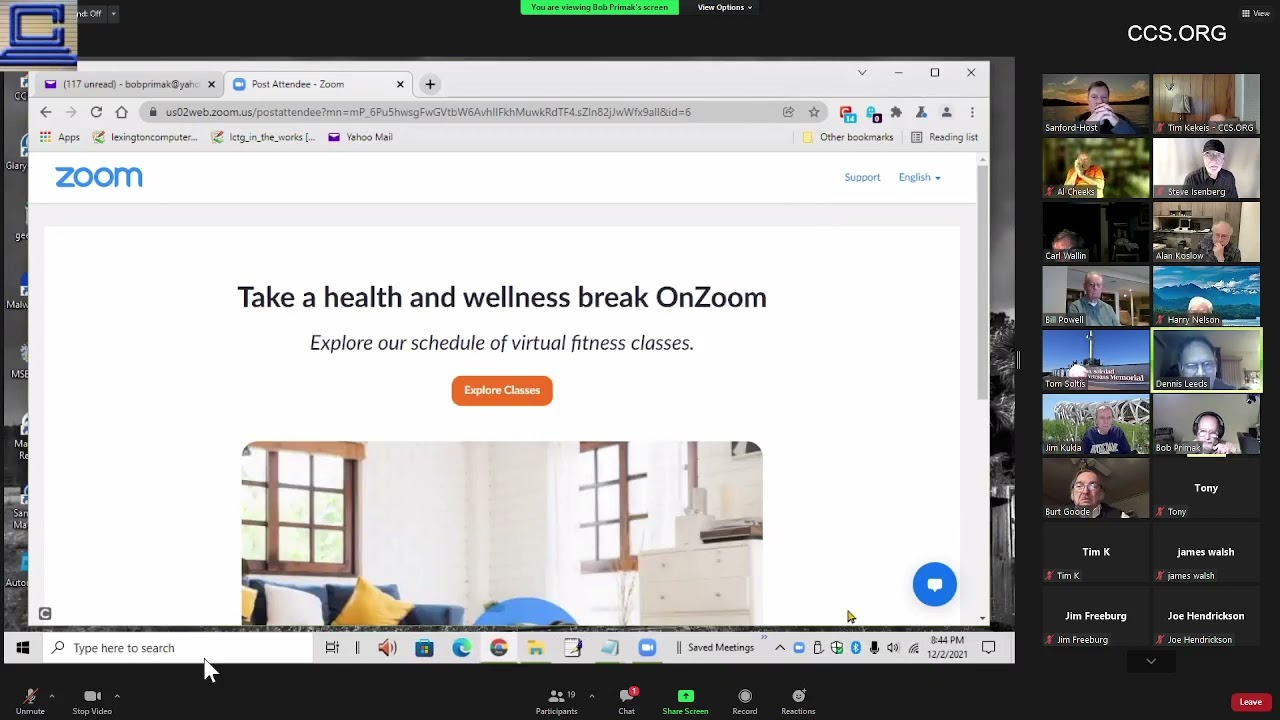Open the Participants panel
The width and height of the screenshot is (1280, 720).
(557, 701)
